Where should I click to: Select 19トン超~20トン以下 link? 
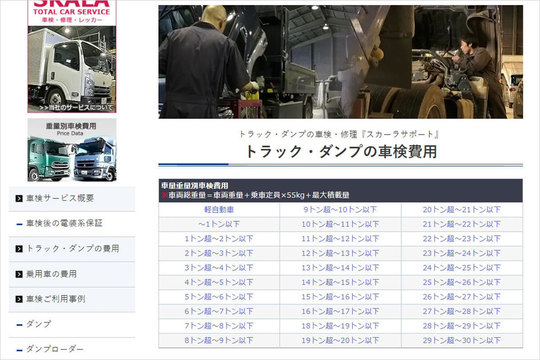tap(340, 340)
